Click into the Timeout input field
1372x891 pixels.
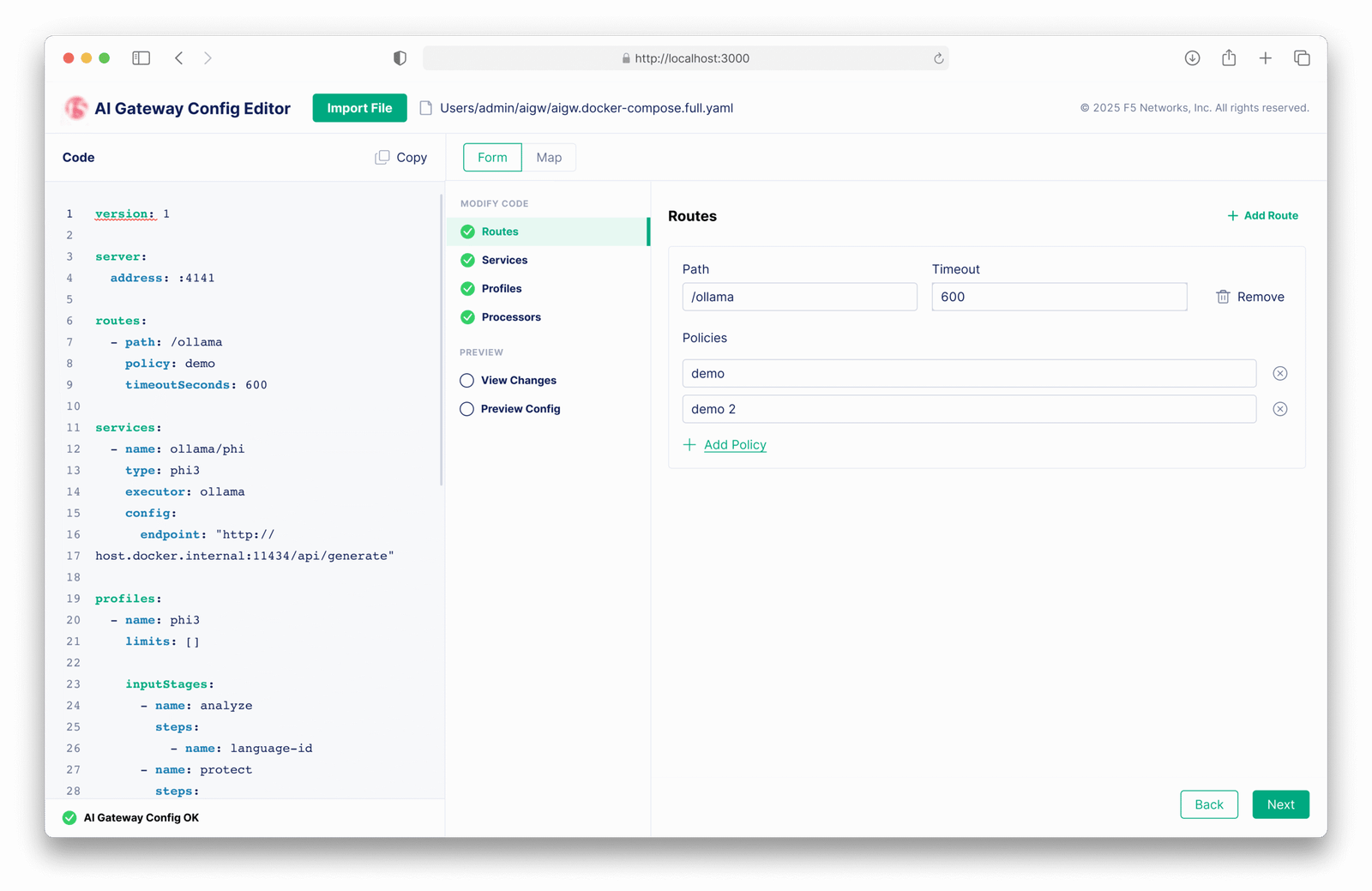(x=1058, y=297)
